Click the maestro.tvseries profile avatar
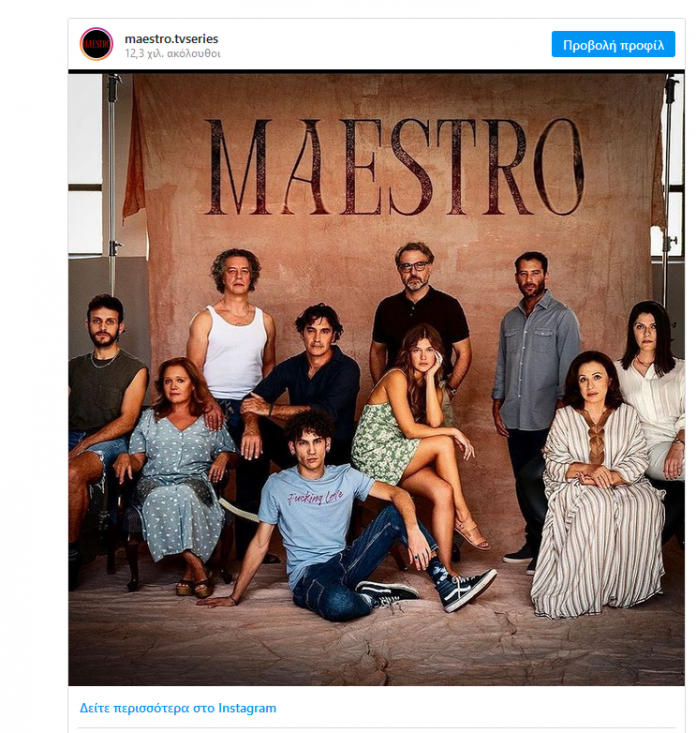 [x=96, y=44]
